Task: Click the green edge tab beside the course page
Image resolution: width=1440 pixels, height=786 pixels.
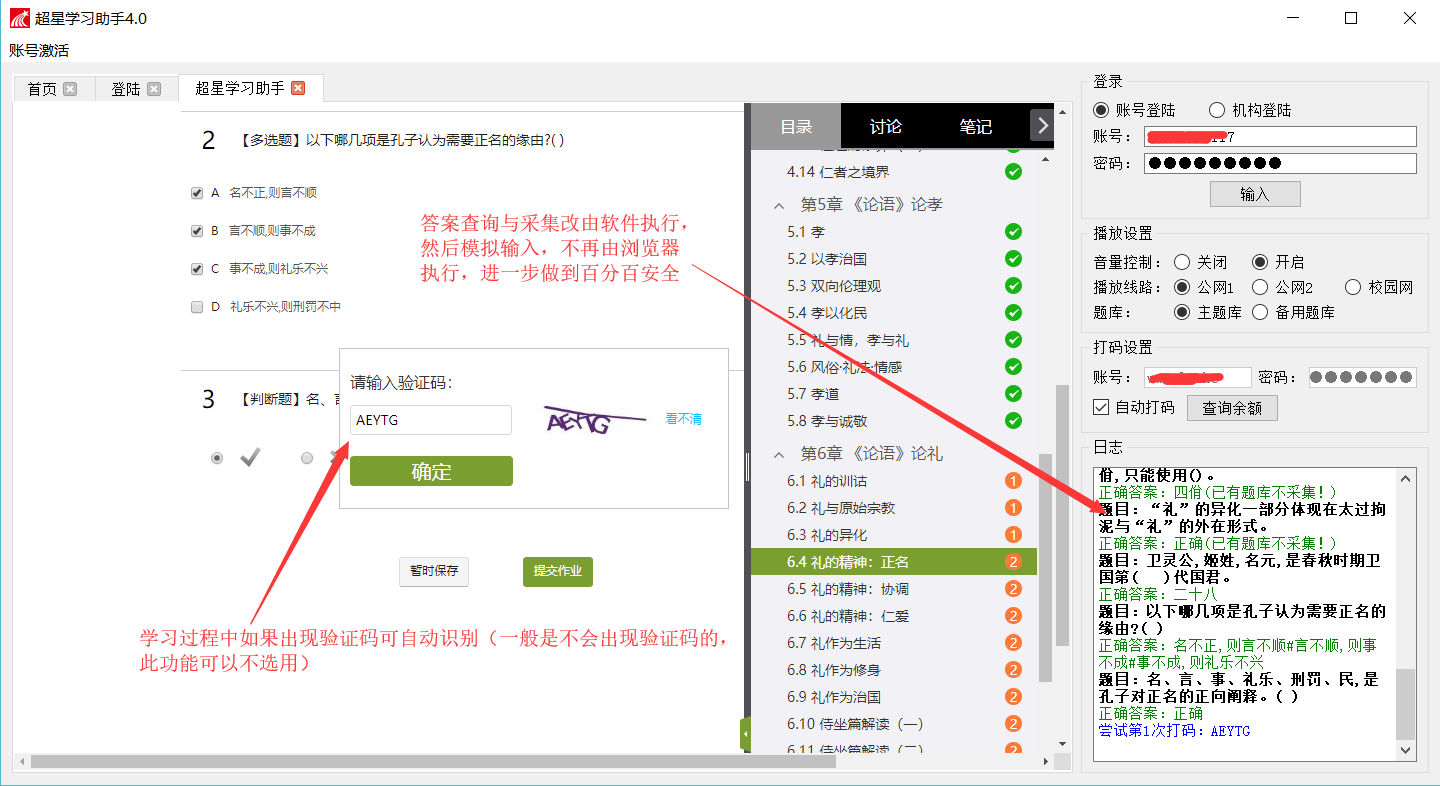Action: (x=746, y=733)
